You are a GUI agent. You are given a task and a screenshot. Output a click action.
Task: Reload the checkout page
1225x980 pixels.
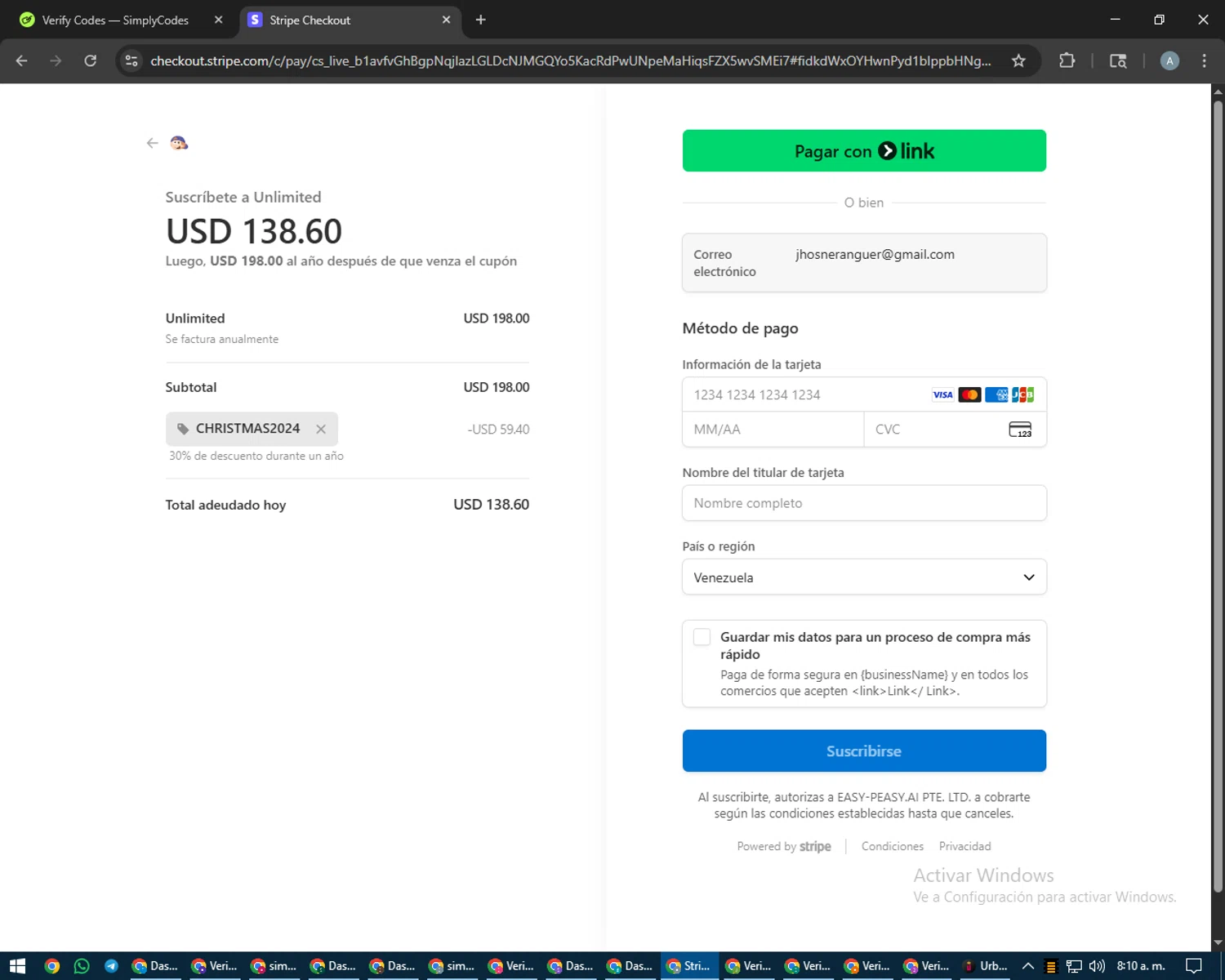[91, 60]
